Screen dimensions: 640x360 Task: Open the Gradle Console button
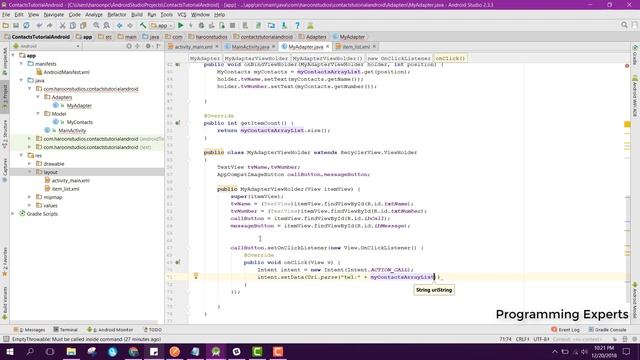607,329
